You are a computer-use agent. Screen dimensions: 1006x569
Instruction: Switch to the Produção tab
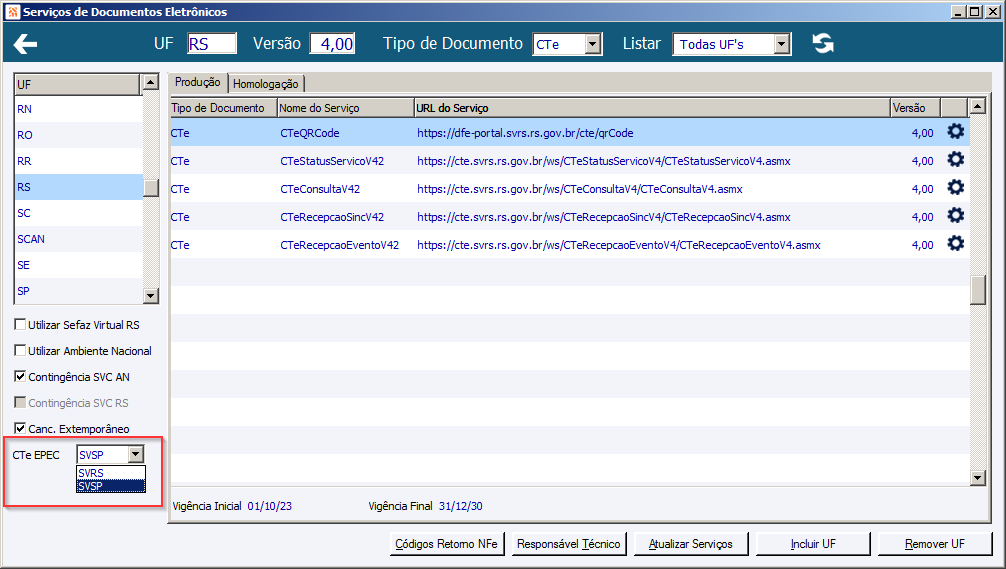pos(198,82)
